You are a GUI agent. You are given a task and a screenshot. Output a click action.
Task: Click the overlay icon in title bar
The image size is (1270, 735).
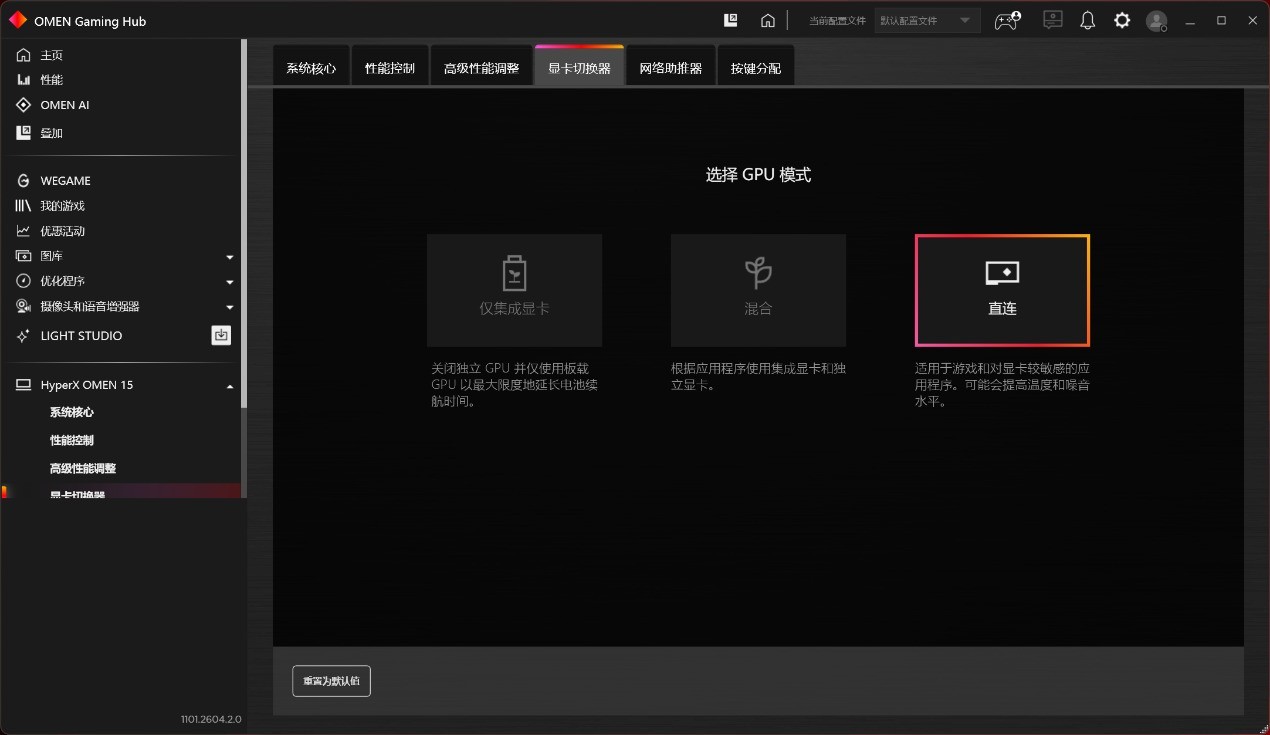[731, 20]
